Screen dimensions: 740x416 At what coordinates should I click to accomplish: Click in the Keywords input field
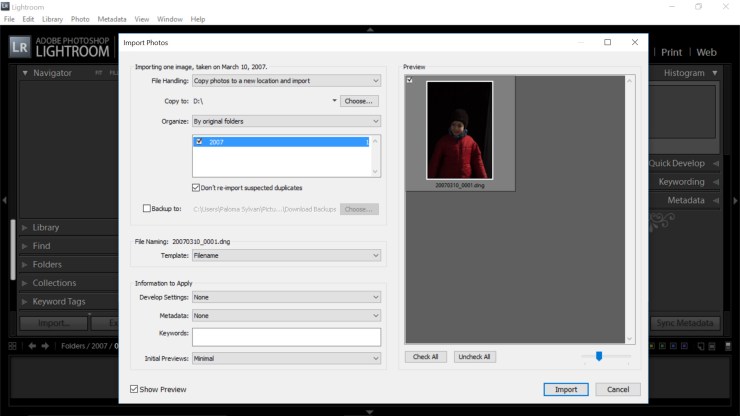(286, 337)
